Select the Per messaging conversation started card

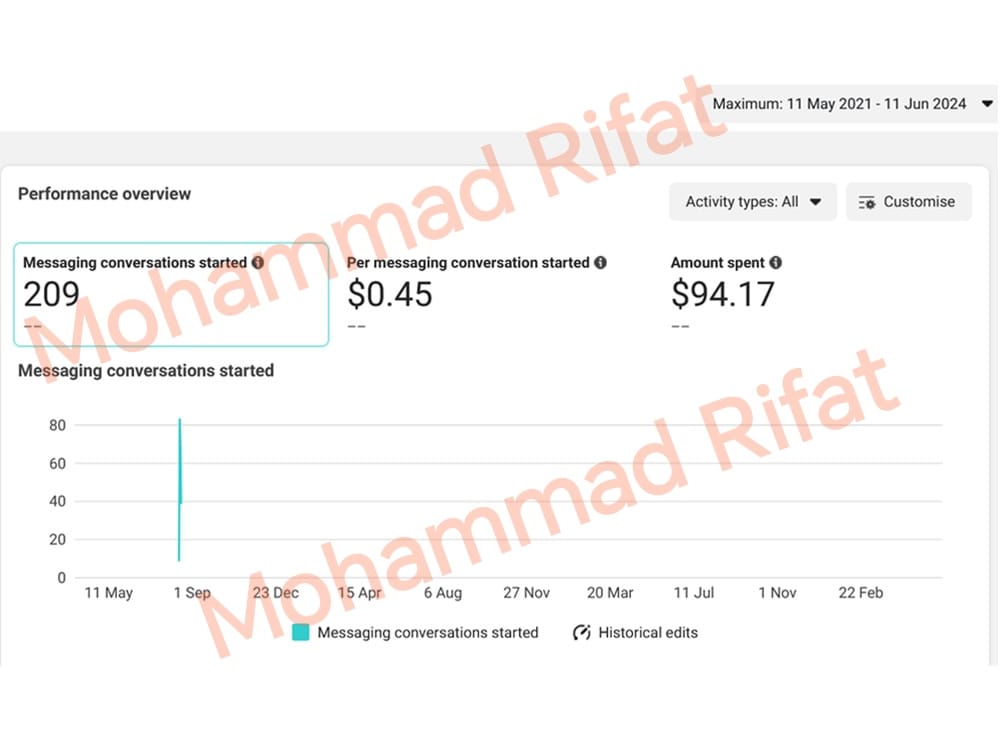[476, 294]
